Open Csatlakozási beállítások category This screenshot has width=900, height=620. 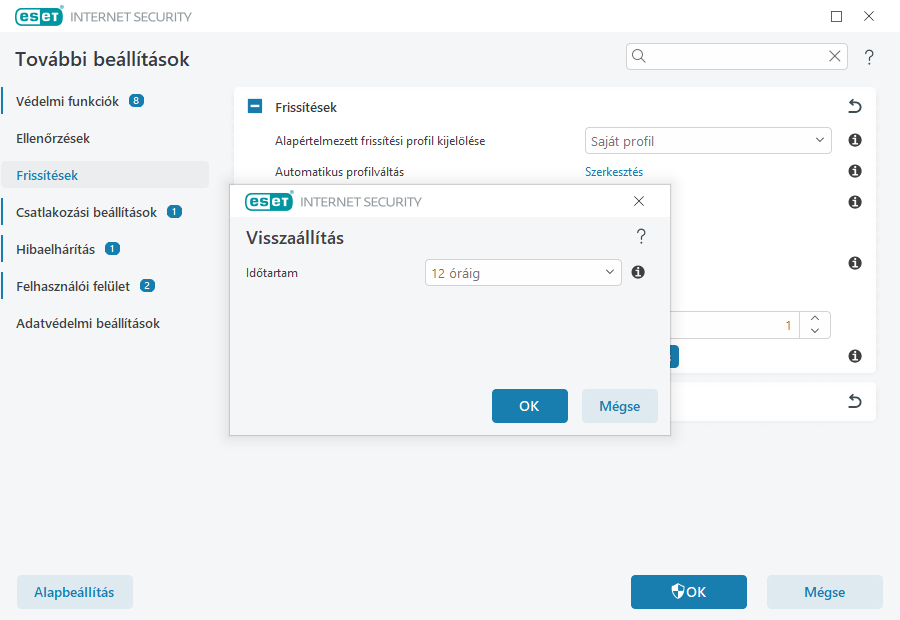click(86, 212)
